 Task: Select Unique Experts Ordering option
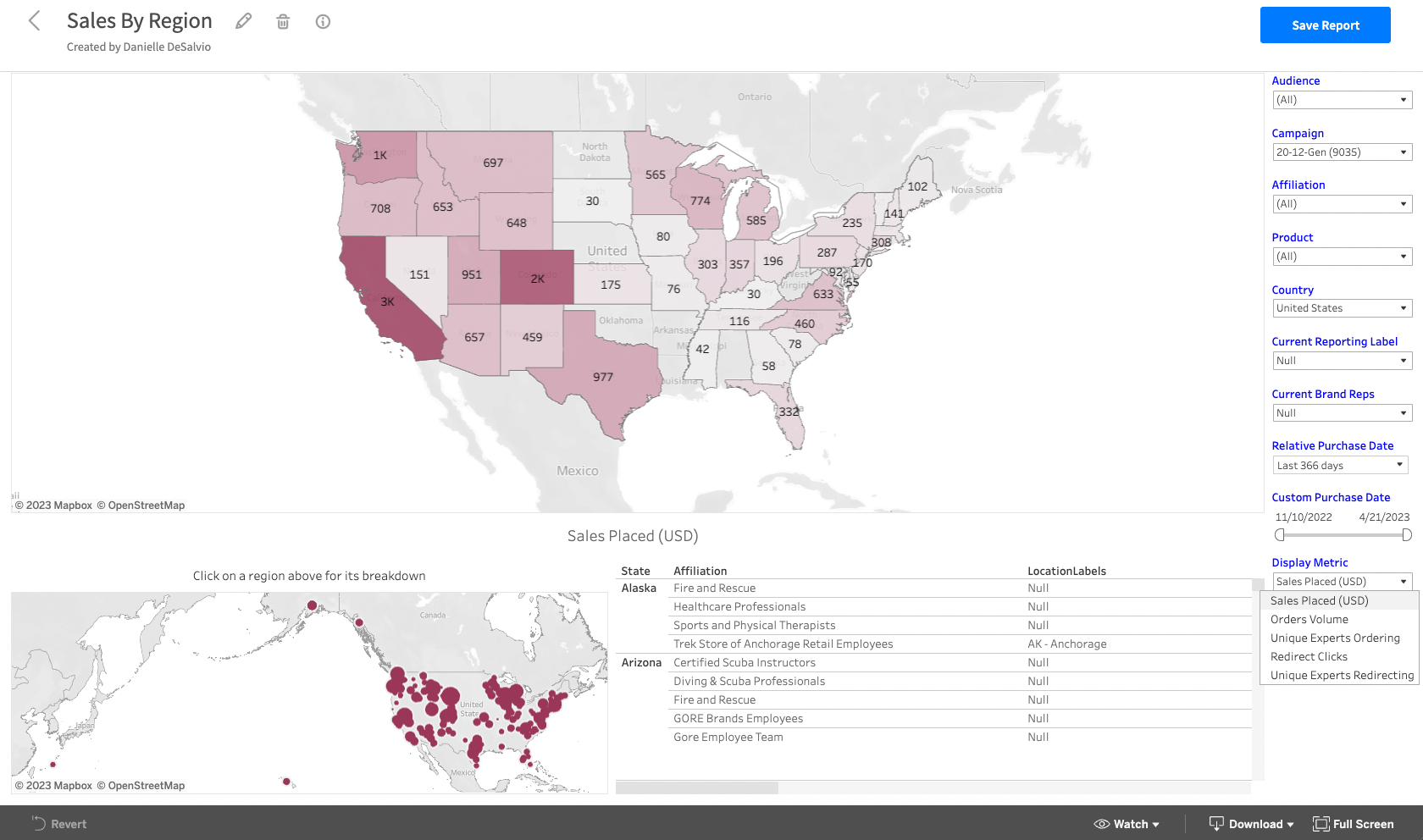[1335, 638]
